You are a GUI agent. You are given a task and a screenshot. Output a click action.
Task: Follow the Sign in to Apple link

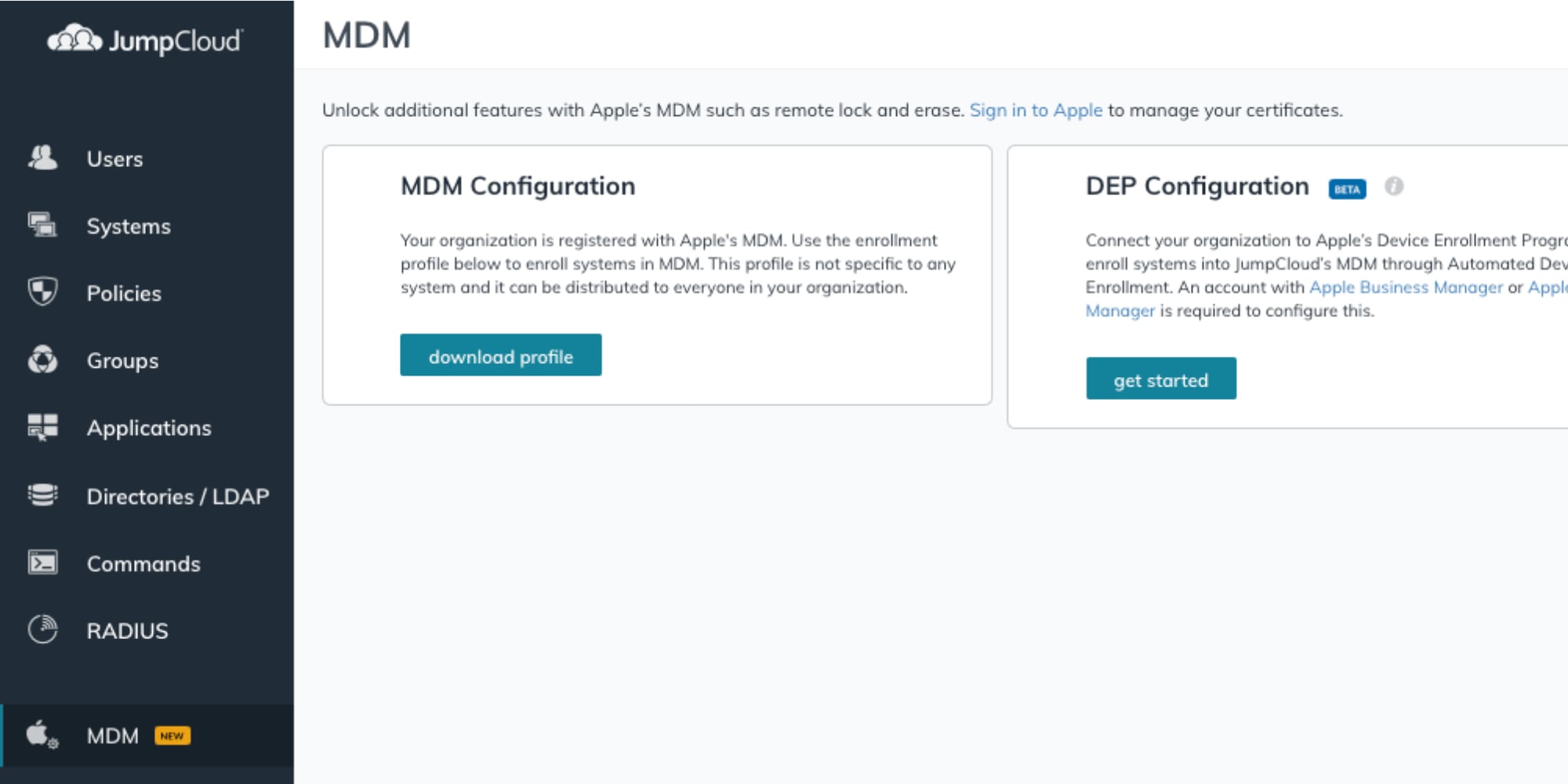tap(1035, 111)
